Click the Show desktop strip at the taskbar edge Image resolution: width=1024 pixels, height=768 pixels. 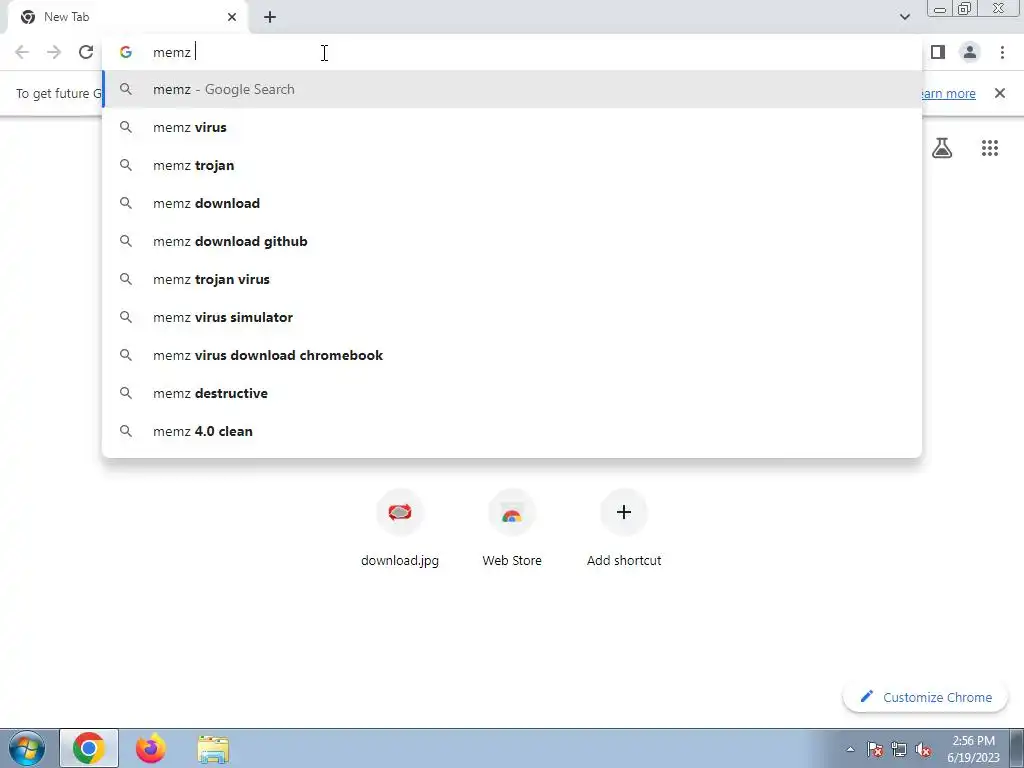point(1017,748)
